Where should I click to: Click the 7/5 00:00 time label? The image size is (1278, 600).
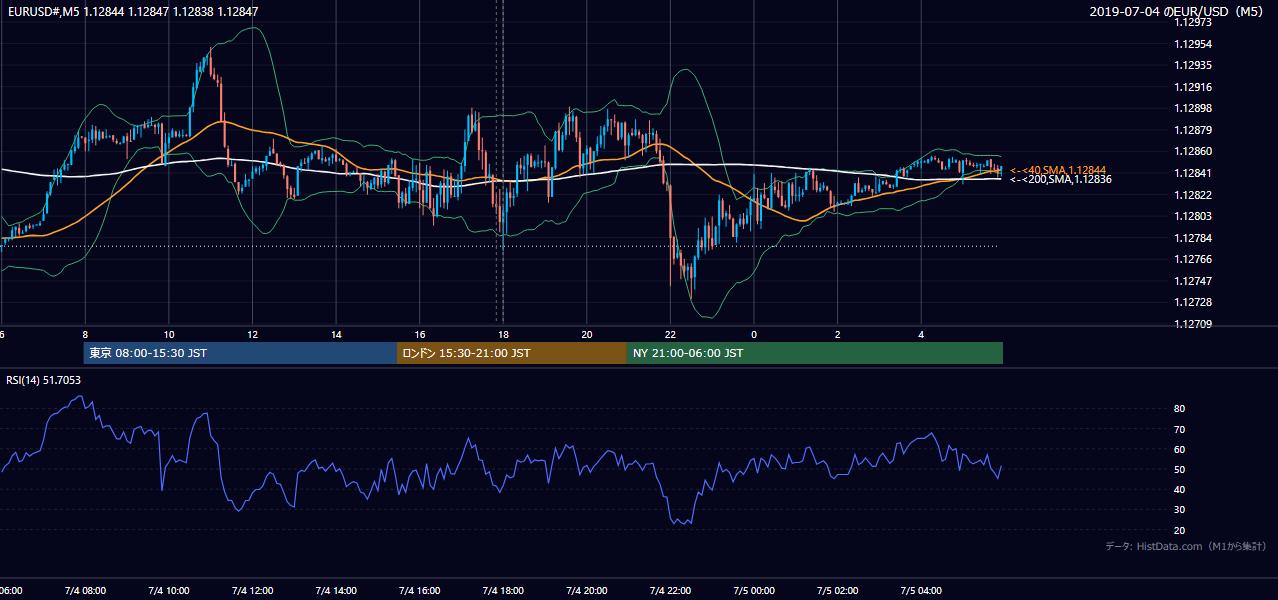[754, 591]
